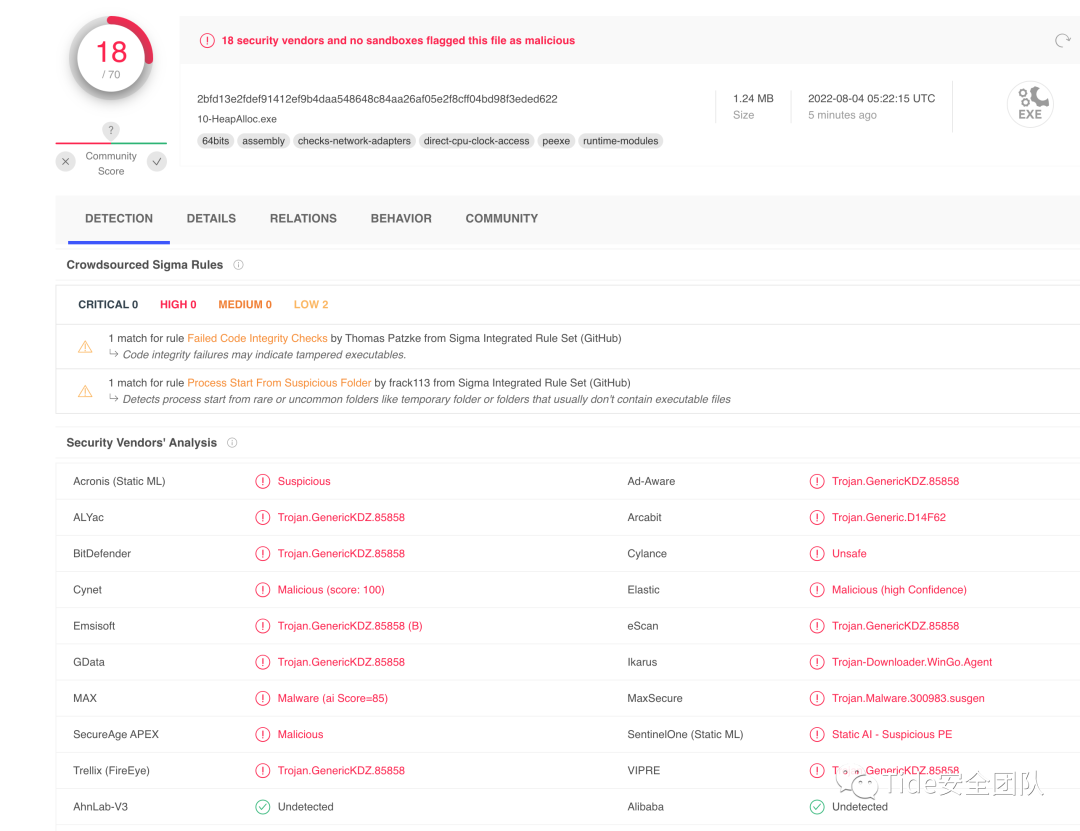This screenshot has width=1080, height=831.
Task: Click alert icon in Cynet row
Action: point(262,589)
